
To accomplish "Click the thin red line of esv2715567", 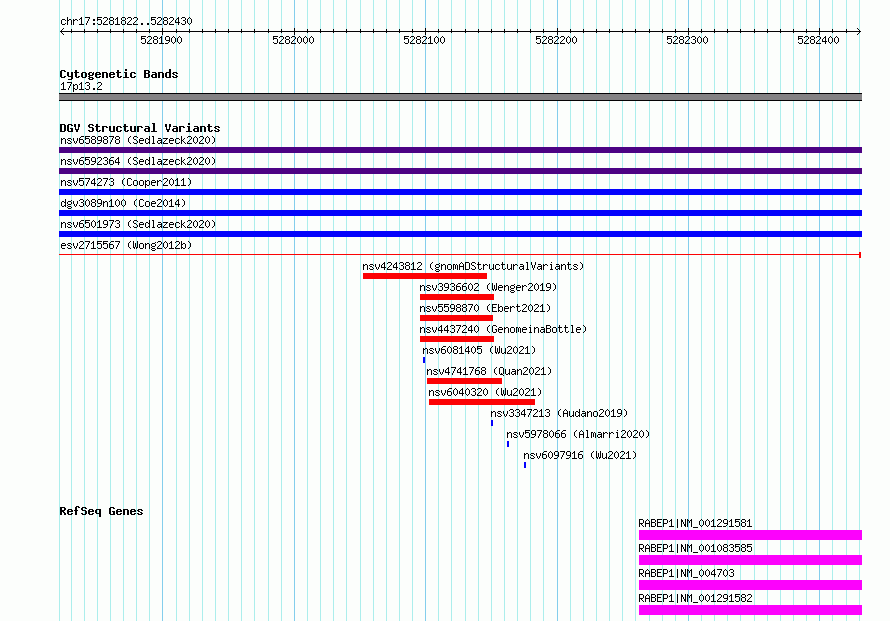I will (x=460, y=255).
